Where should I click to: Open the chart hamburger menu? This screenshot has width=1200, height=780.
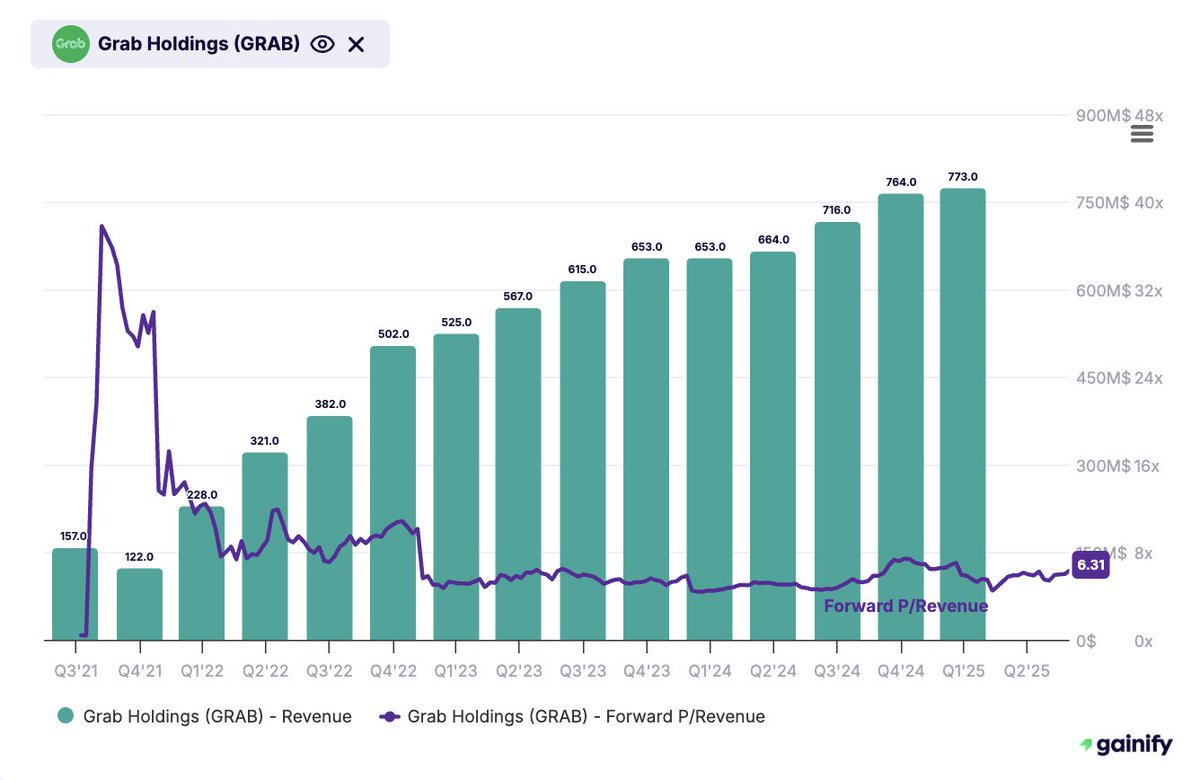pyautogui.click(x=1142, y=134)
